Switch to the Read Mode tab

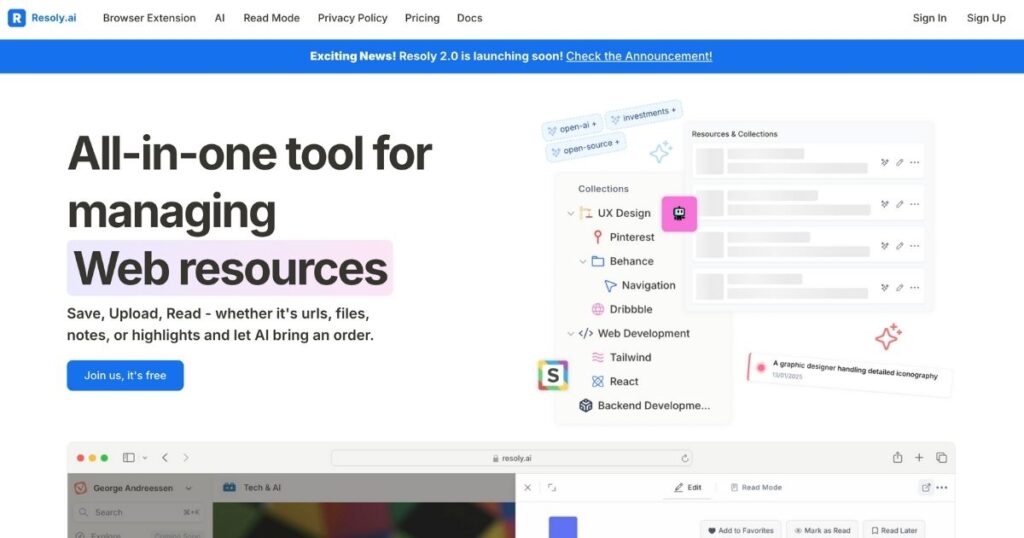coord(756,488)
